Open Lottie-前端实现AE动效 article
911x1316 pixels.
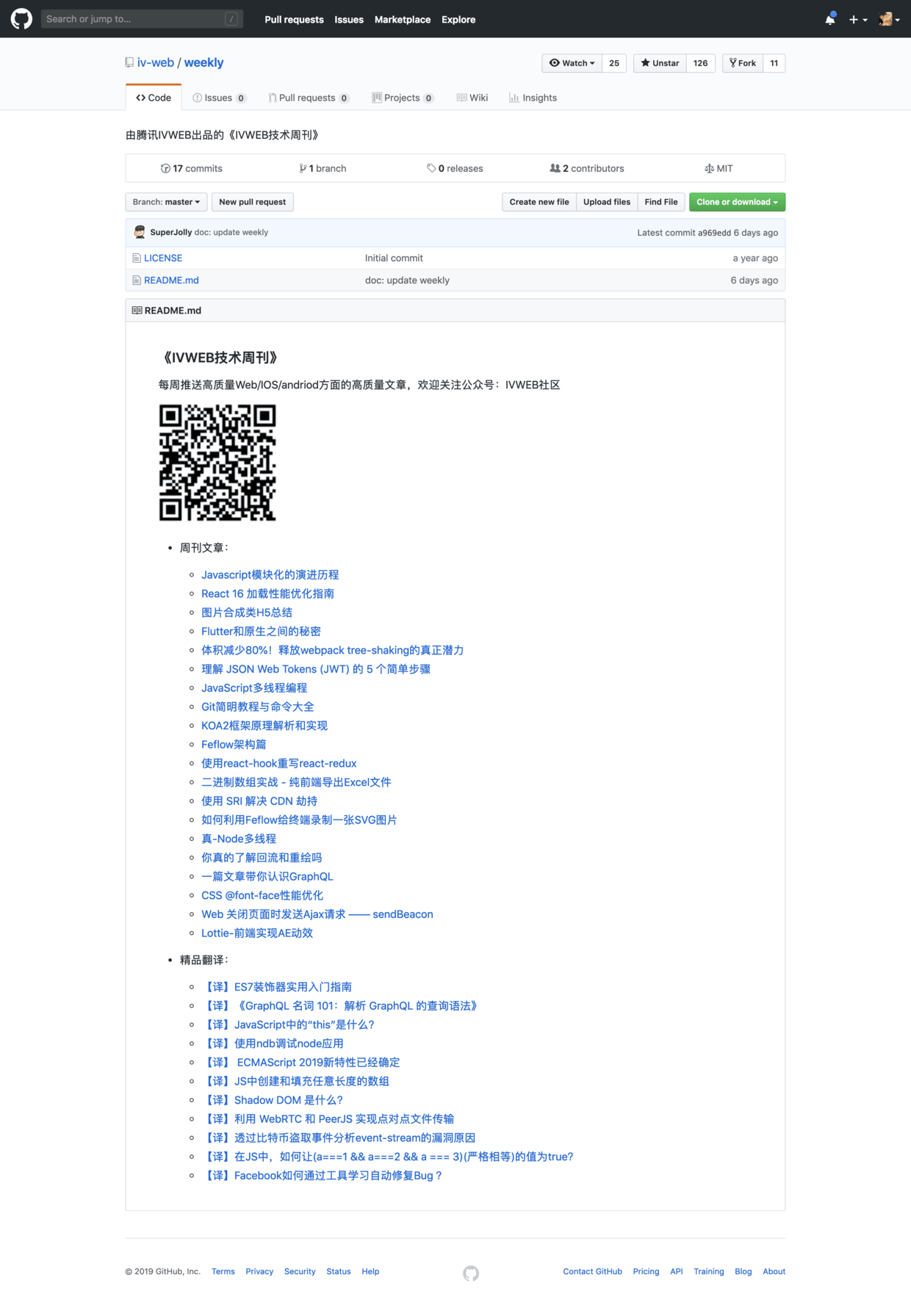[x=257, y=933]
